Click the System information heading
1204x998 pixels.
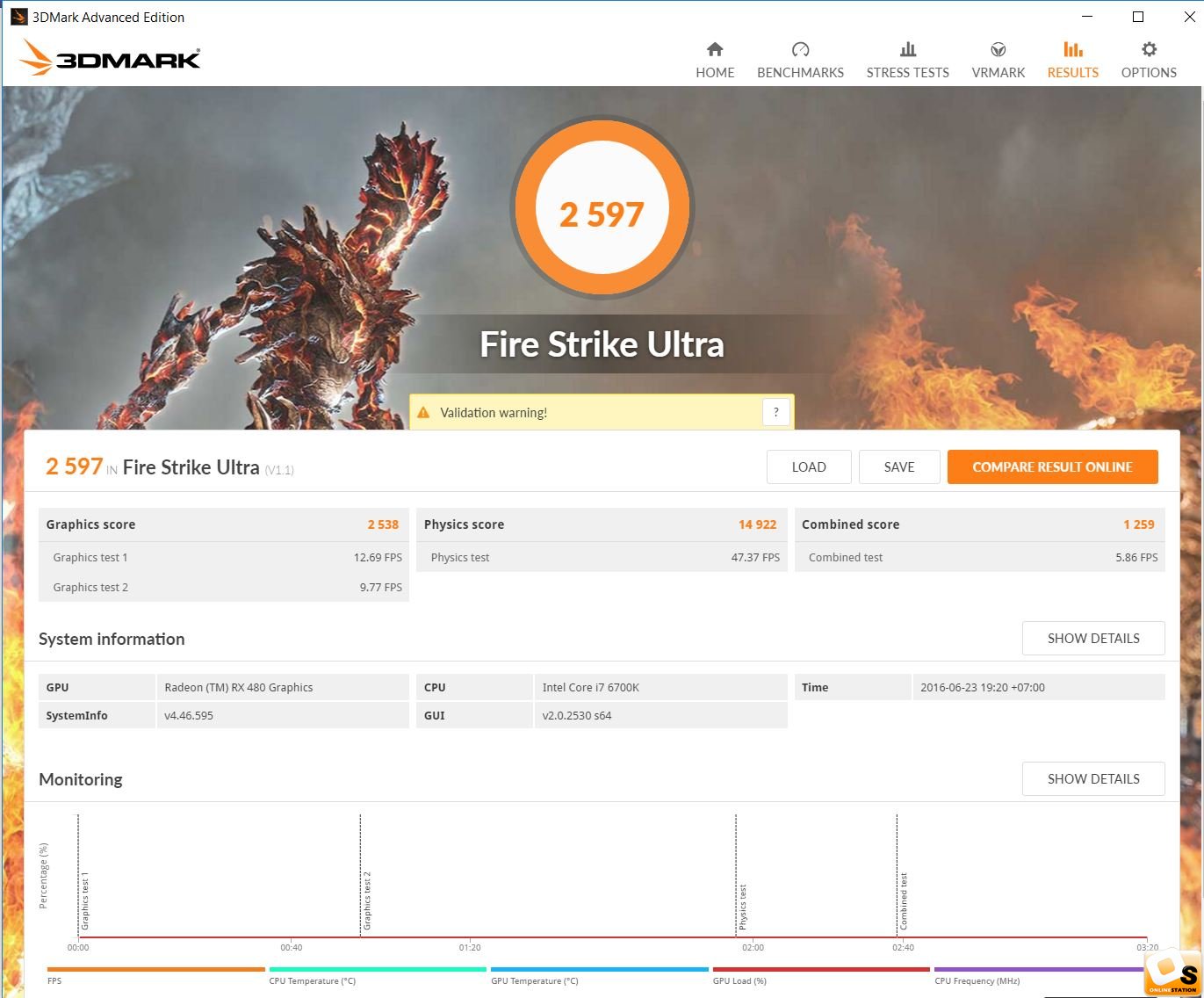tap(112, 639)
